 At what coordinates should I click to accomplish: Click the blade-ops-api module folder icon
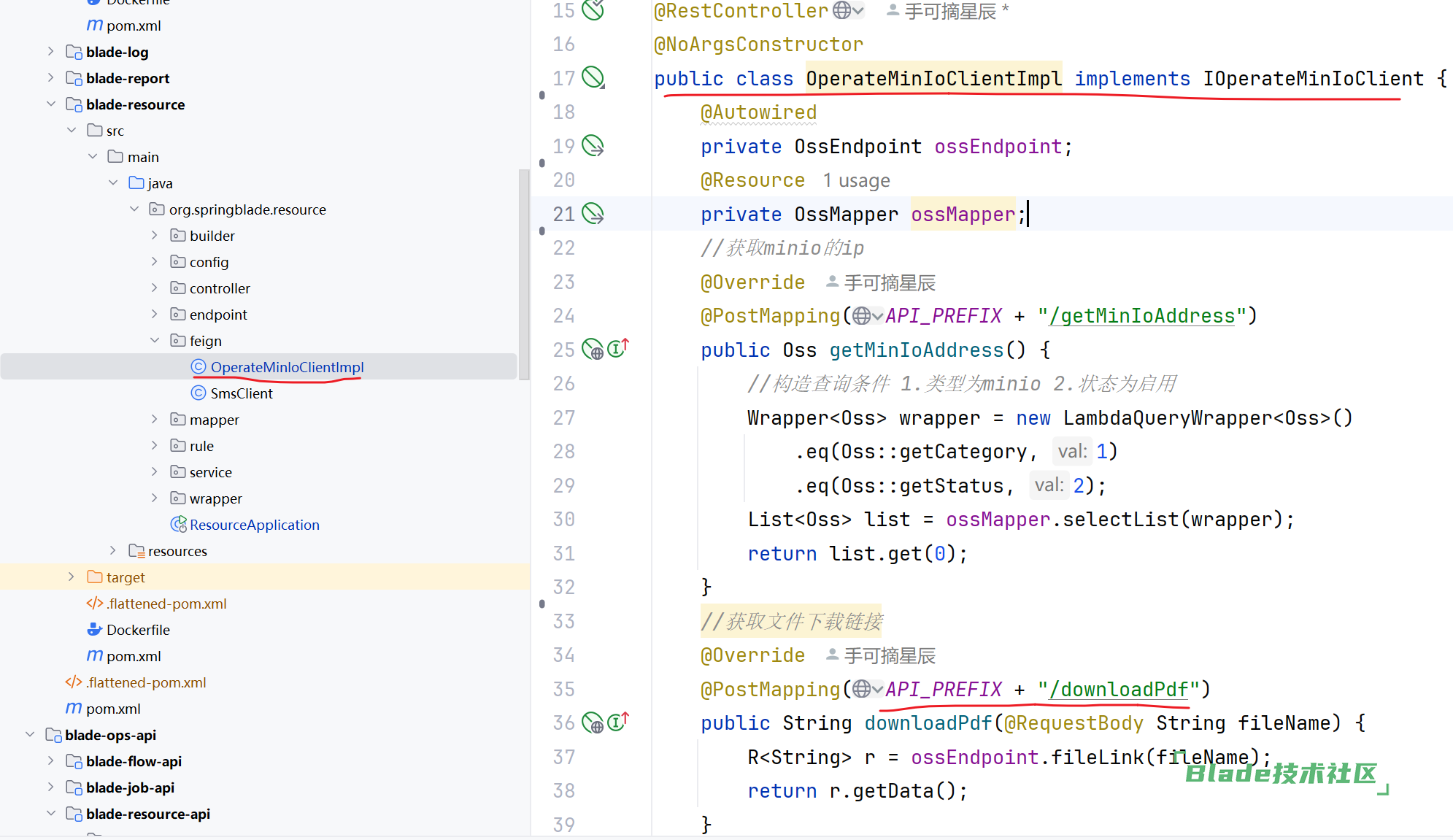click(x=53, y=734)
